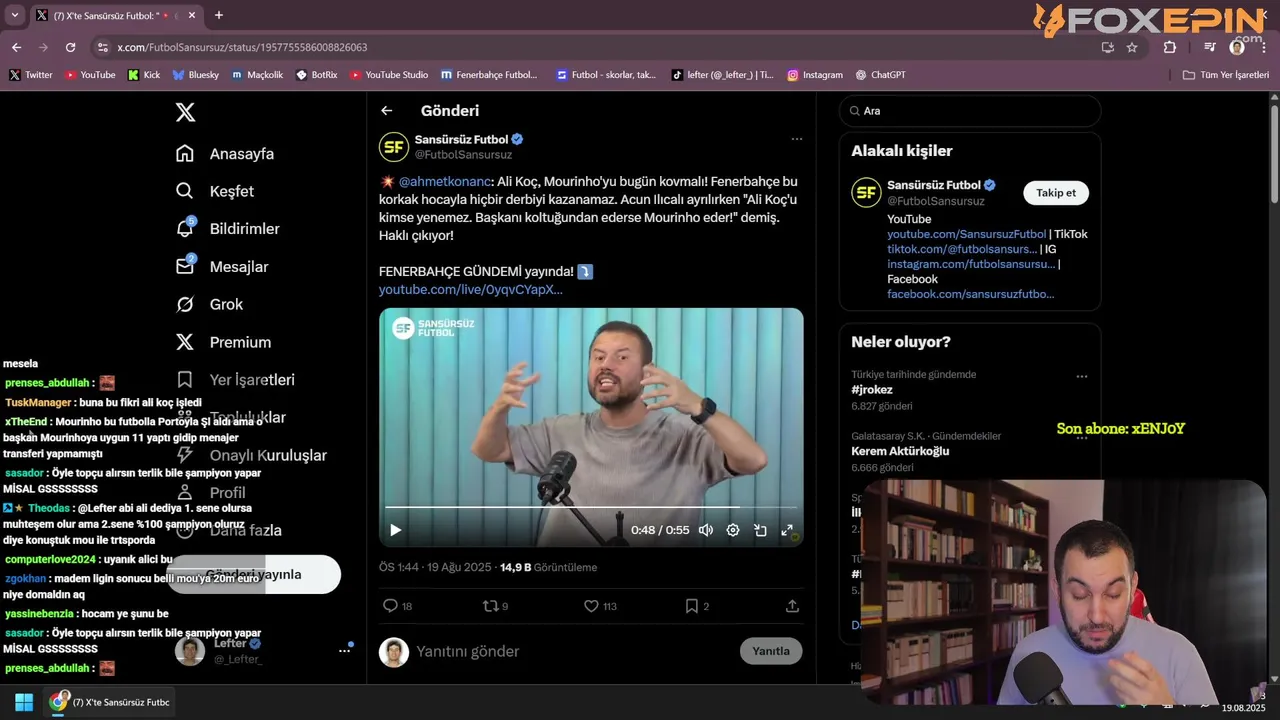Open the Maçkolik bookmark

[x=258, y=75]
